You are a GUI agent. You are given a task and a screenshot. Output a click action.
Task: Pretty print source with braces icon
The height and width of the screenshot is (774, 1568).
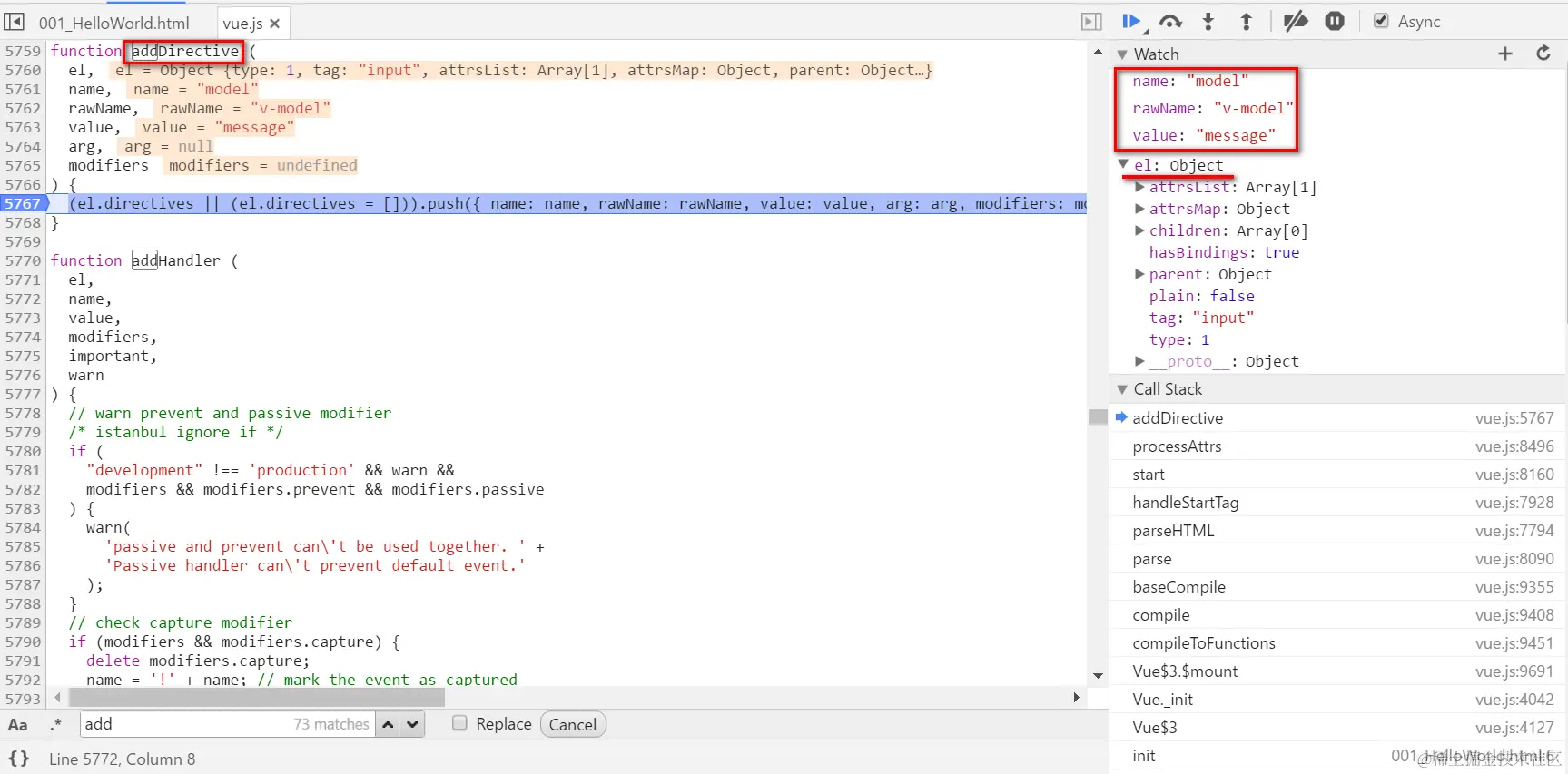pos(19,759)
